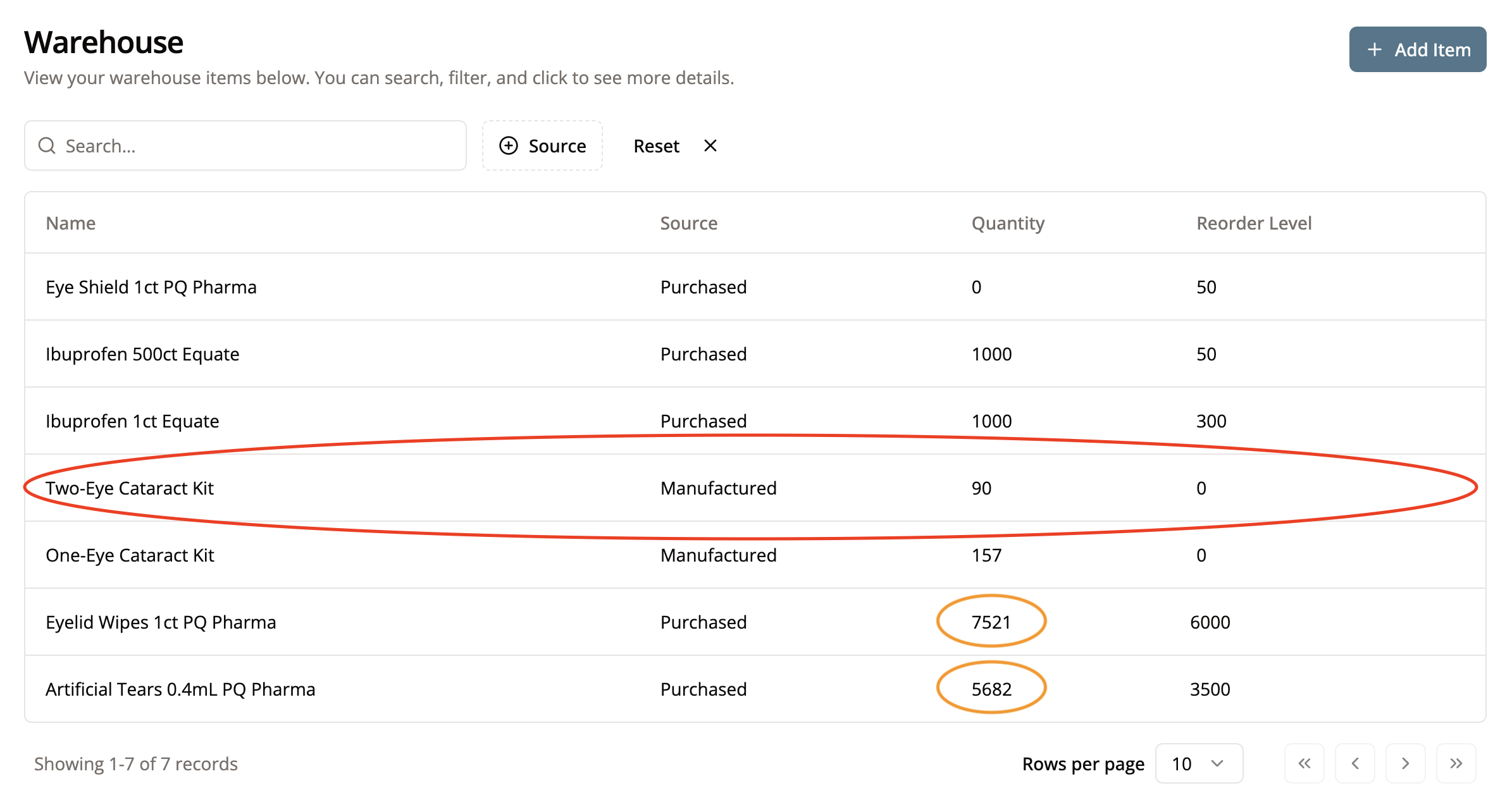Jump to last page with double-right chevron

1456,763
